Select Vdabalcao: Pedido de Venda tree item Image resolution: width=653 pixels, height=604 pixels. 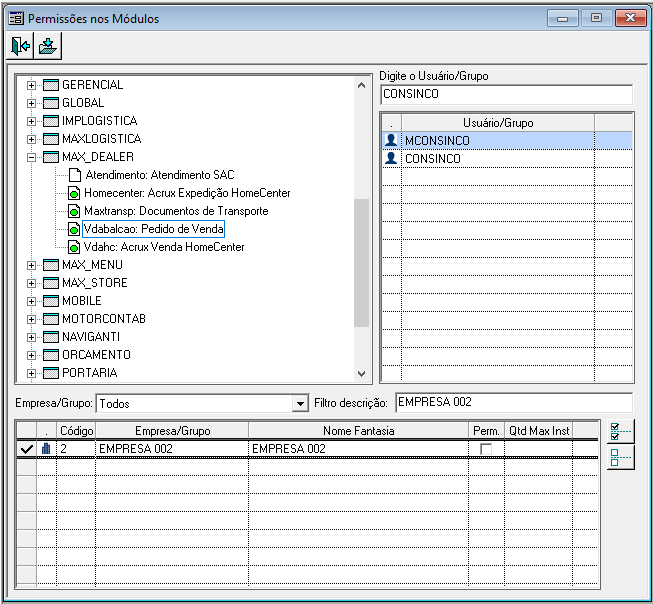click(x=154, y=229)
